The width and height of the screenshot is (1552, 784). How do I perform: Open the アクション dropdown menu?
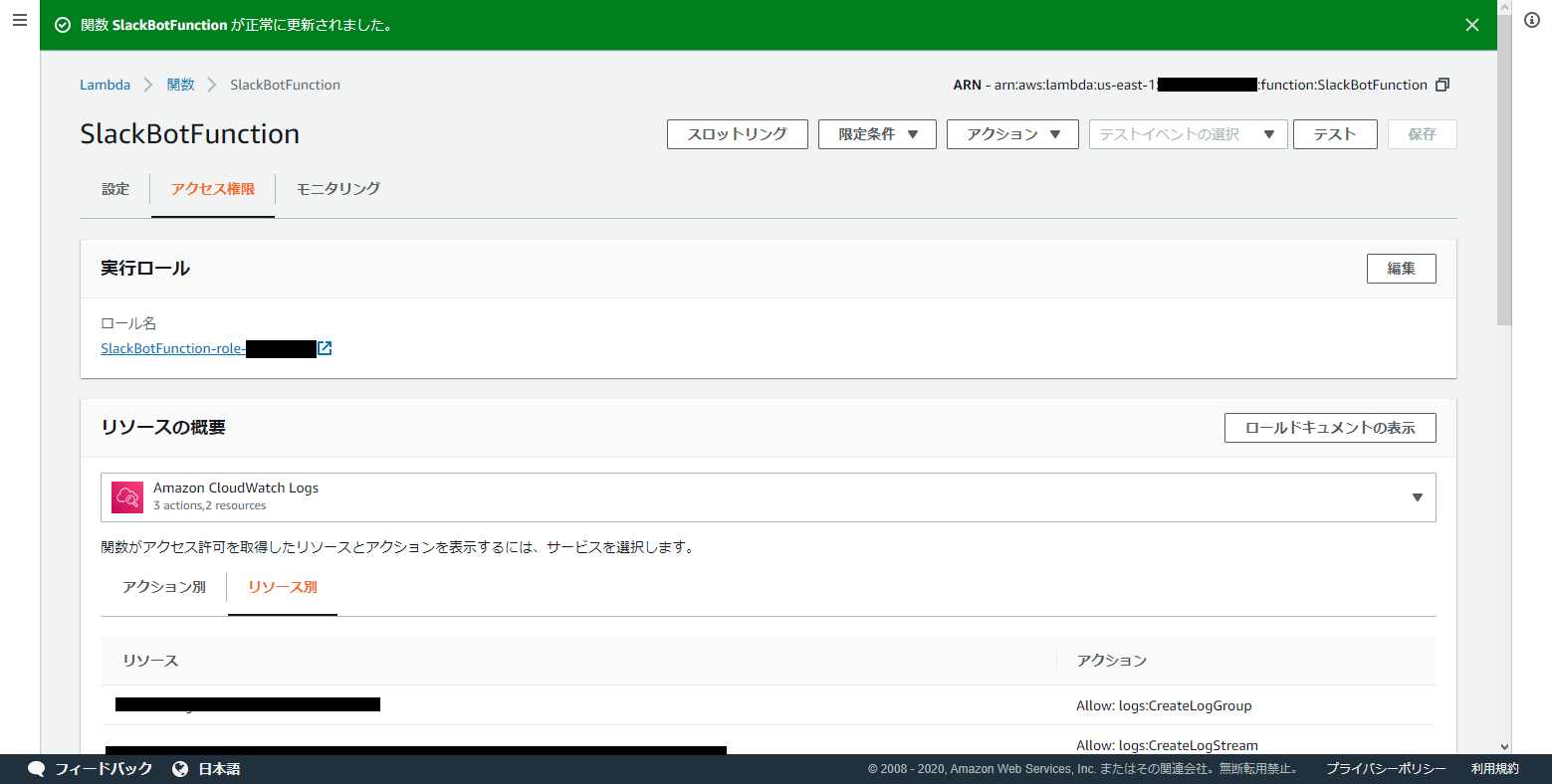[x=1012, y=134]
